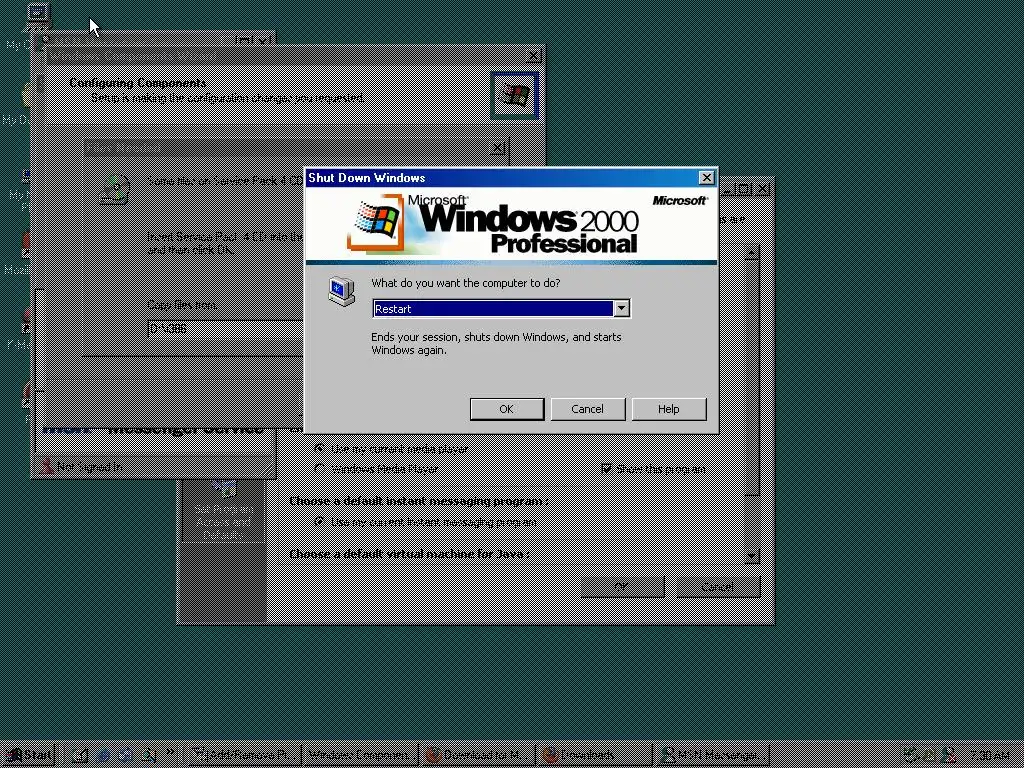Screen dimensions: 1024x768
Task: Click MSN Messenger tray icon beside clock
Action: click(x=950, y=755)
